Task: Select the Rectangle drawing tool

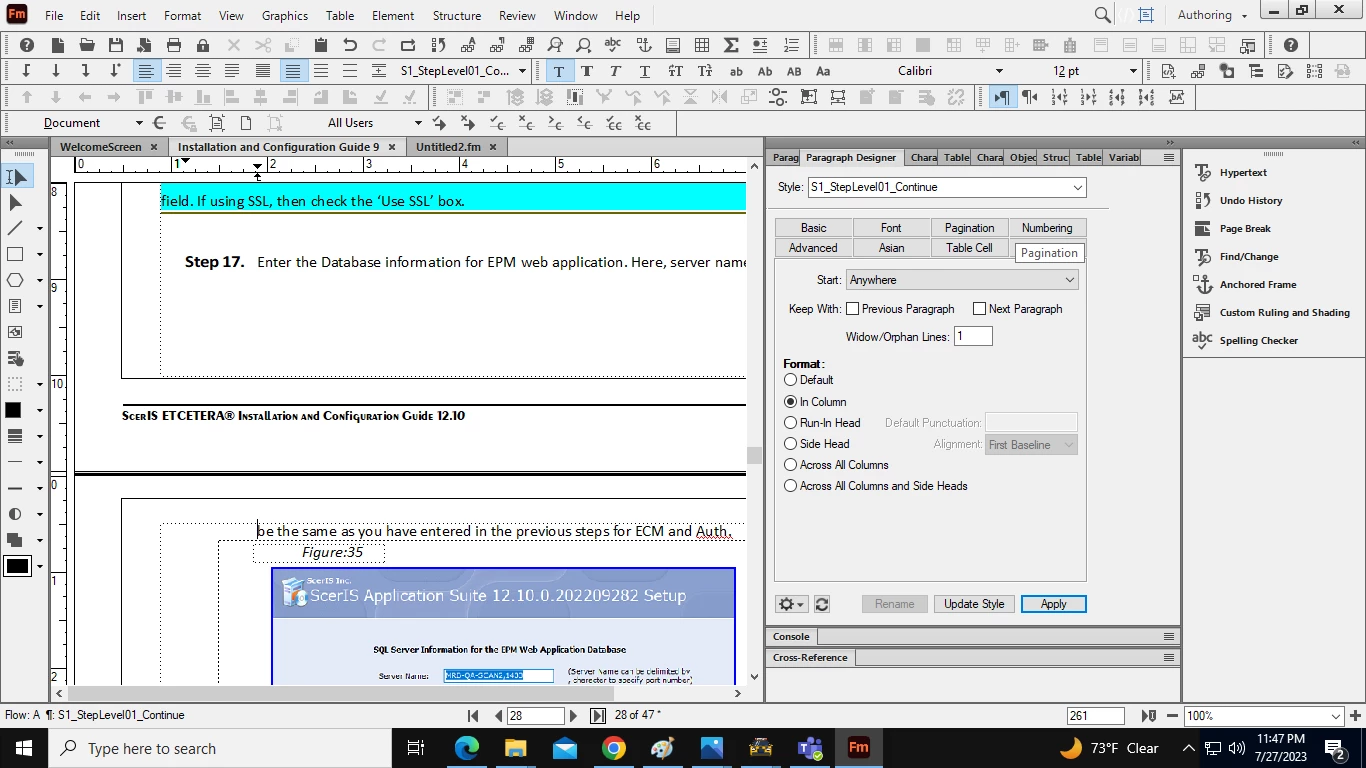Action: click(16, 255)
